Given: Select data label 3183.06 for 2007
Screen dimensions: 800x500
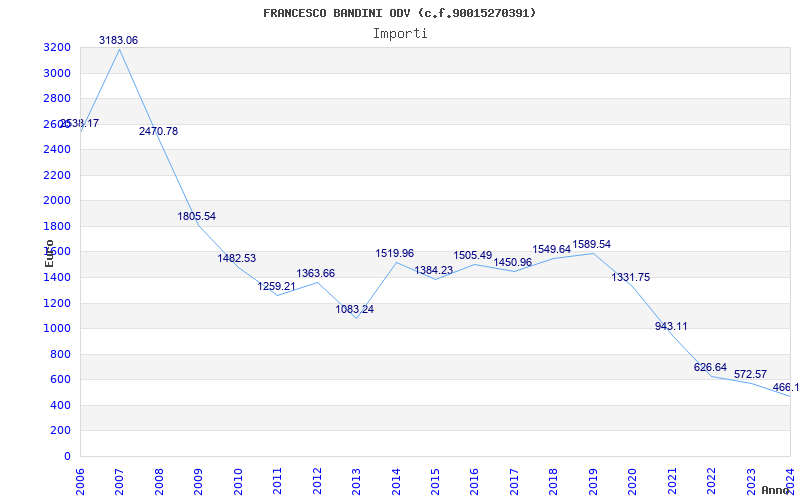Looking at the screenshot, I should coord(118,40).
